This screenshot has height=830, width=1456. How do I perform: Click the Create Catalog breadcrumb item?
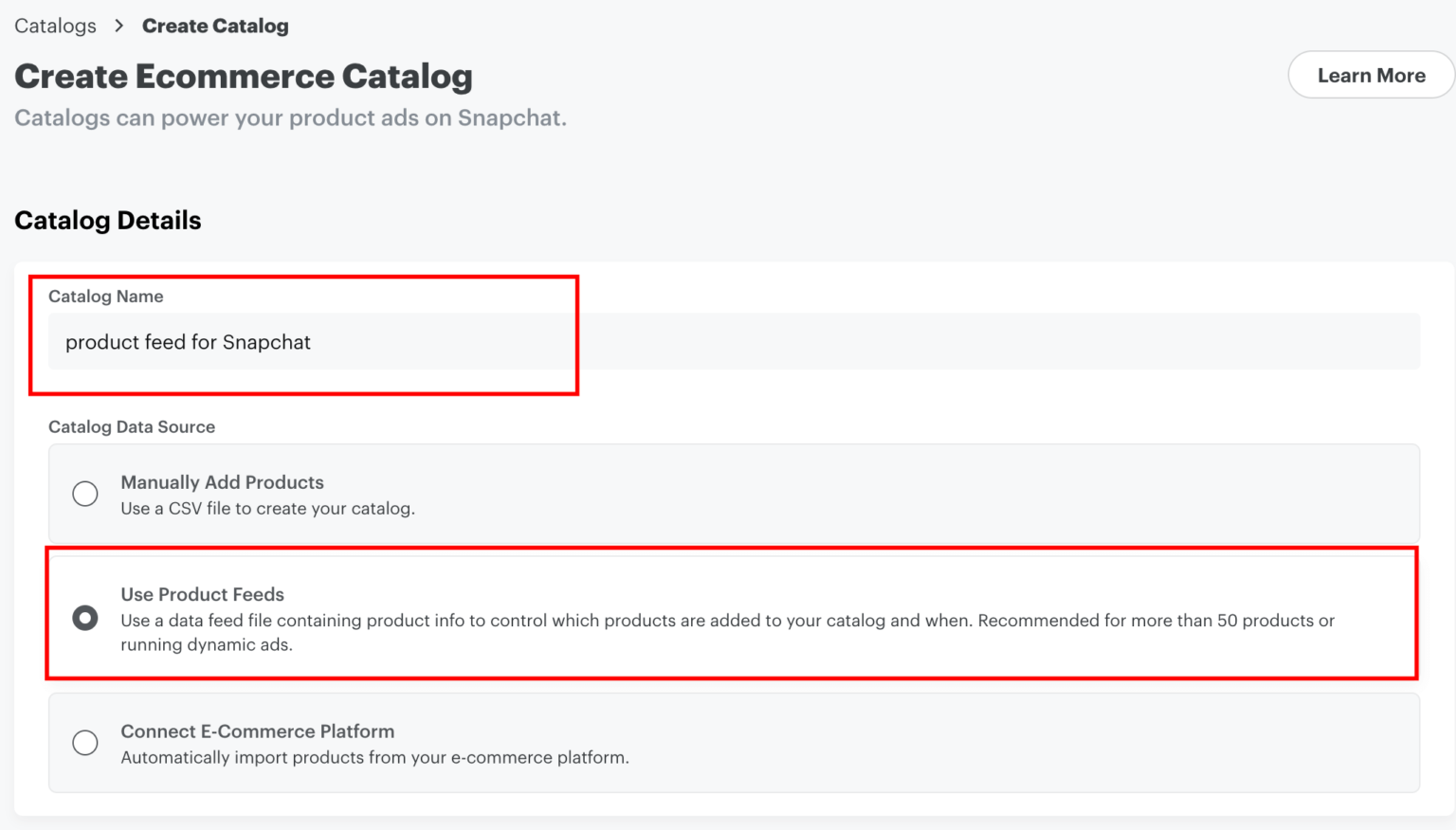pyautogui.click(x=215, y=26)
